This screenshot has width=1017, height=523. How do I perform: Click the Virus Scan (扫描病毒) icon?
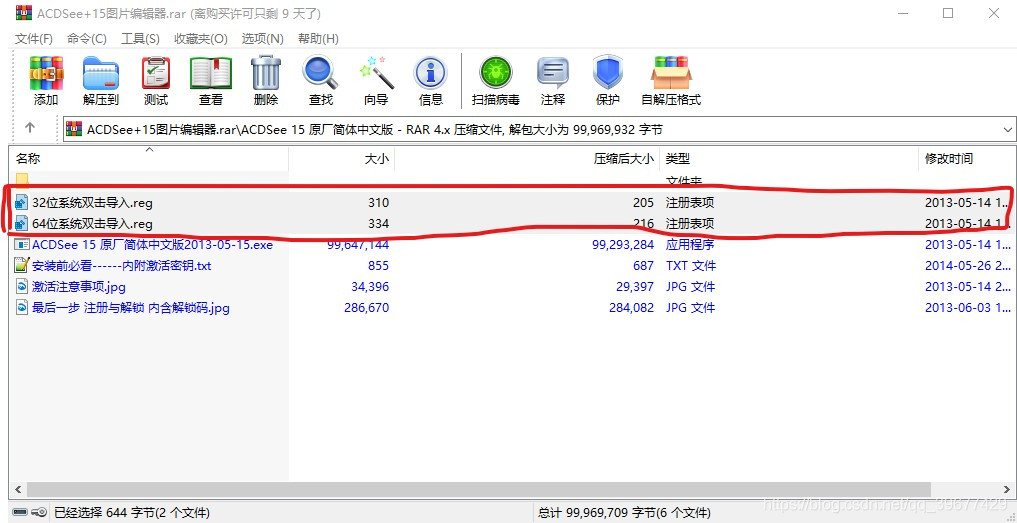[496, 81]
